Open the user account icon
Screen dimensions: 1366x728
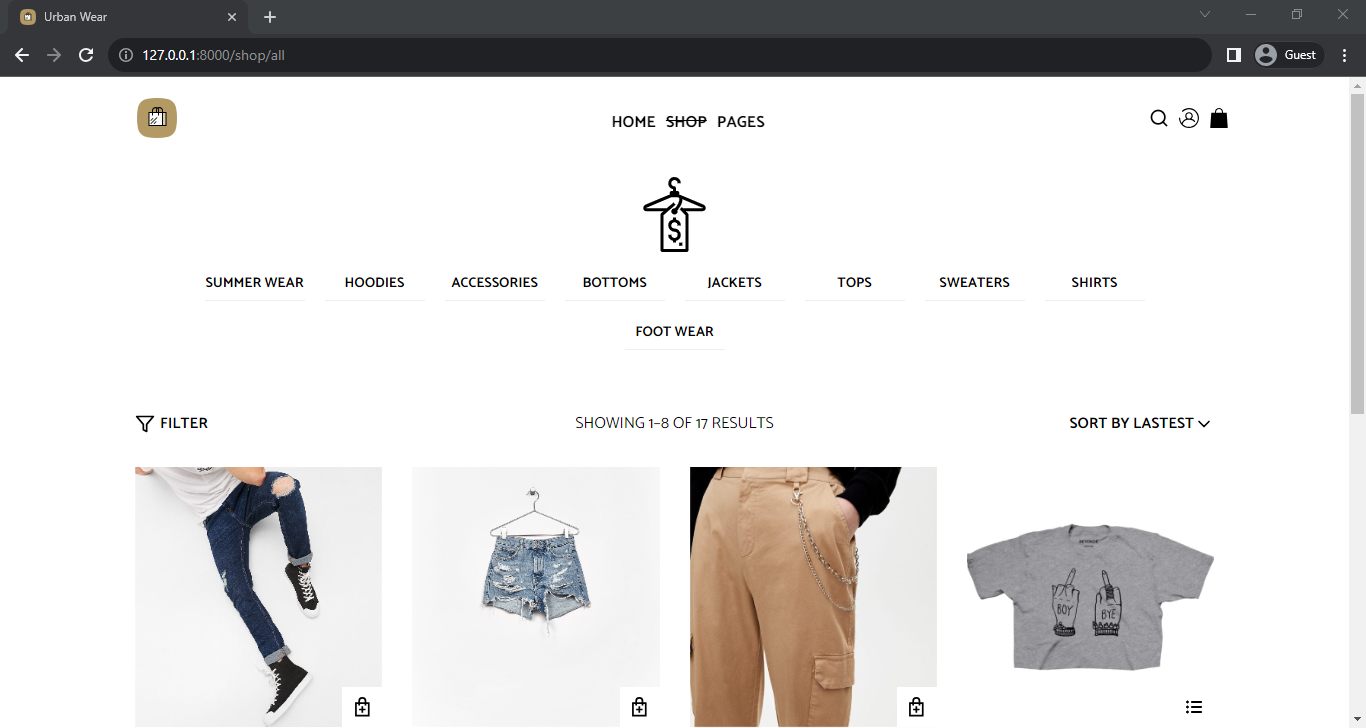pyautogui.click(x=1189, y=118)
